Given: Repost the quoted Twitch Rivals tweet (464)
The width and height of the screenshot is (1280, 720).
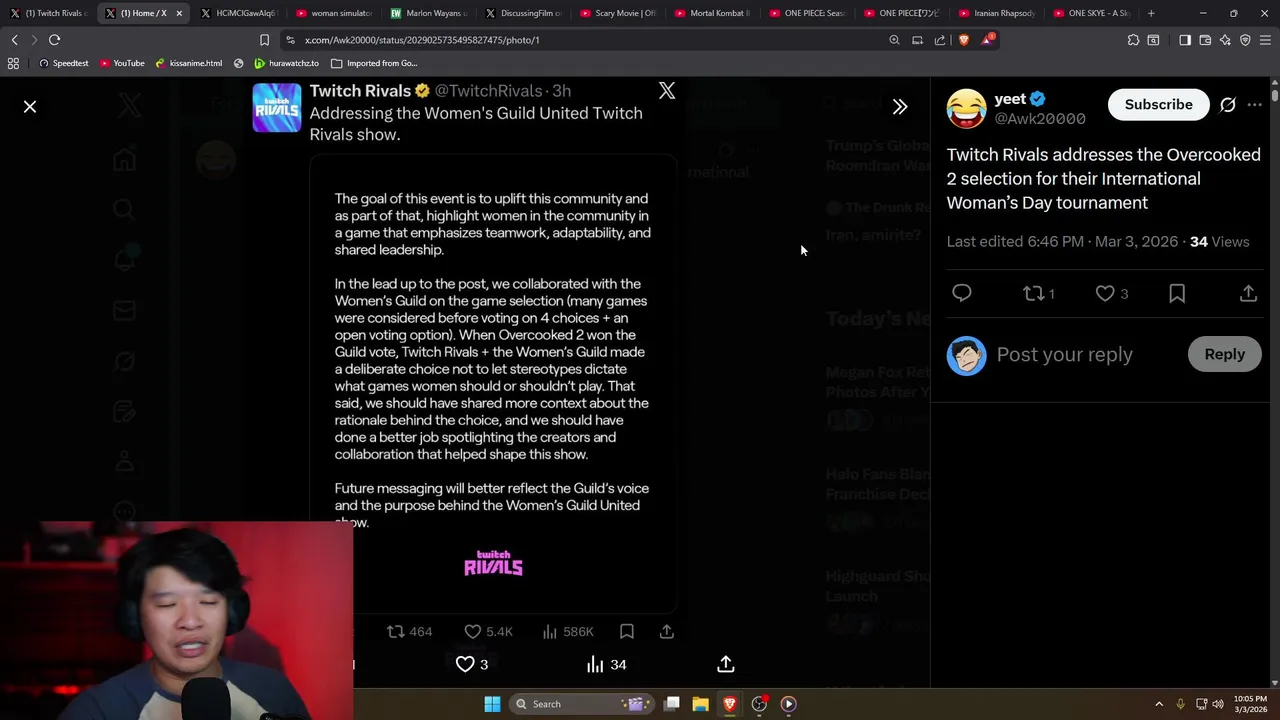Looking at the screenshot, I should coord(410,632).
